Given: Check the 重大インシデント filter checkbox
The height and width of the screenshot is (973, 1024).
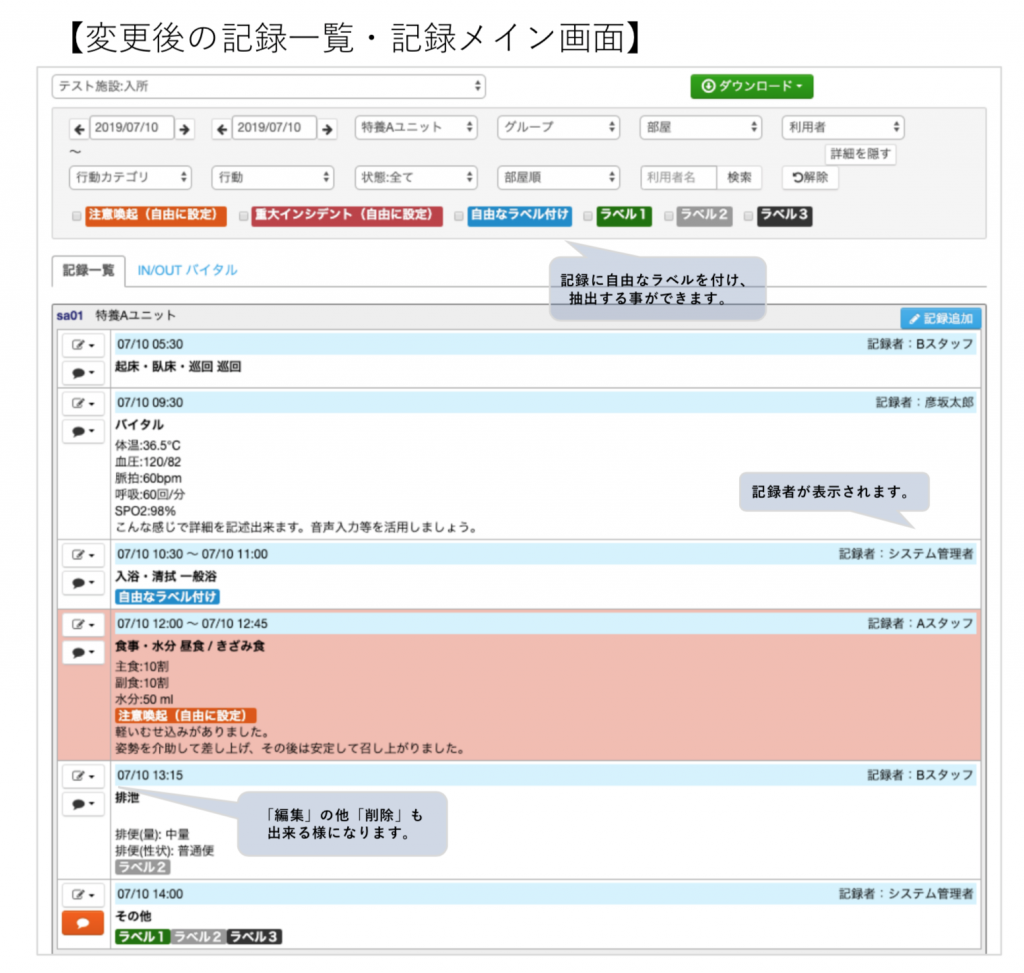Looking at the screenshot, I should point(243,216).
